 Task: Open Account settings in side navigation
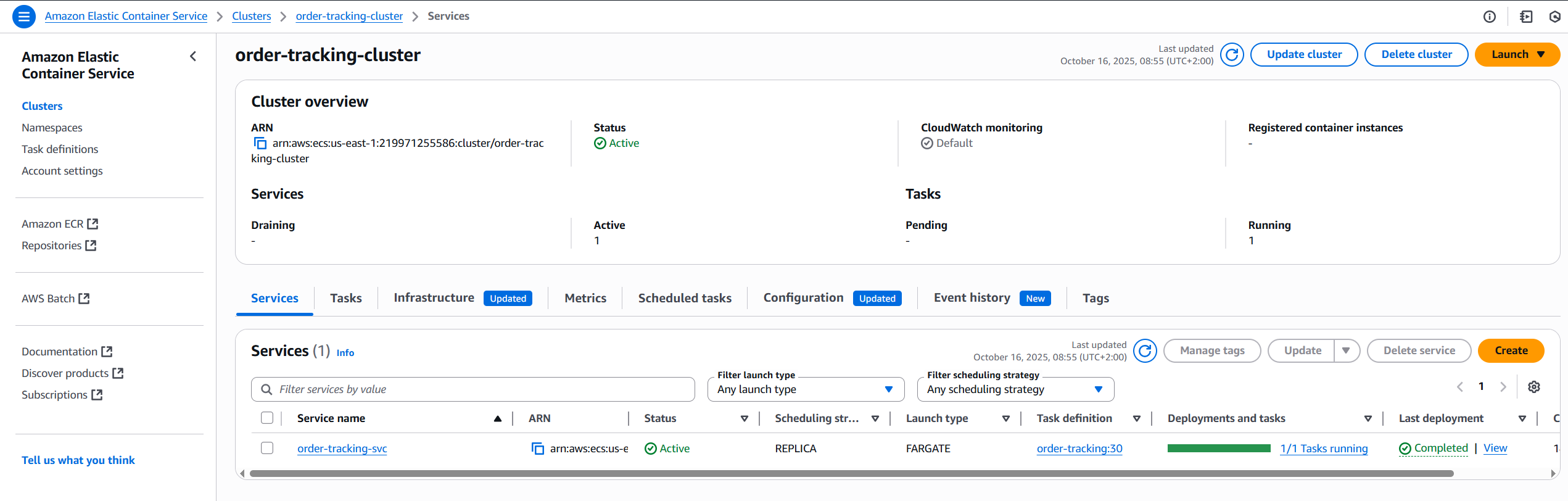[62, 171]
